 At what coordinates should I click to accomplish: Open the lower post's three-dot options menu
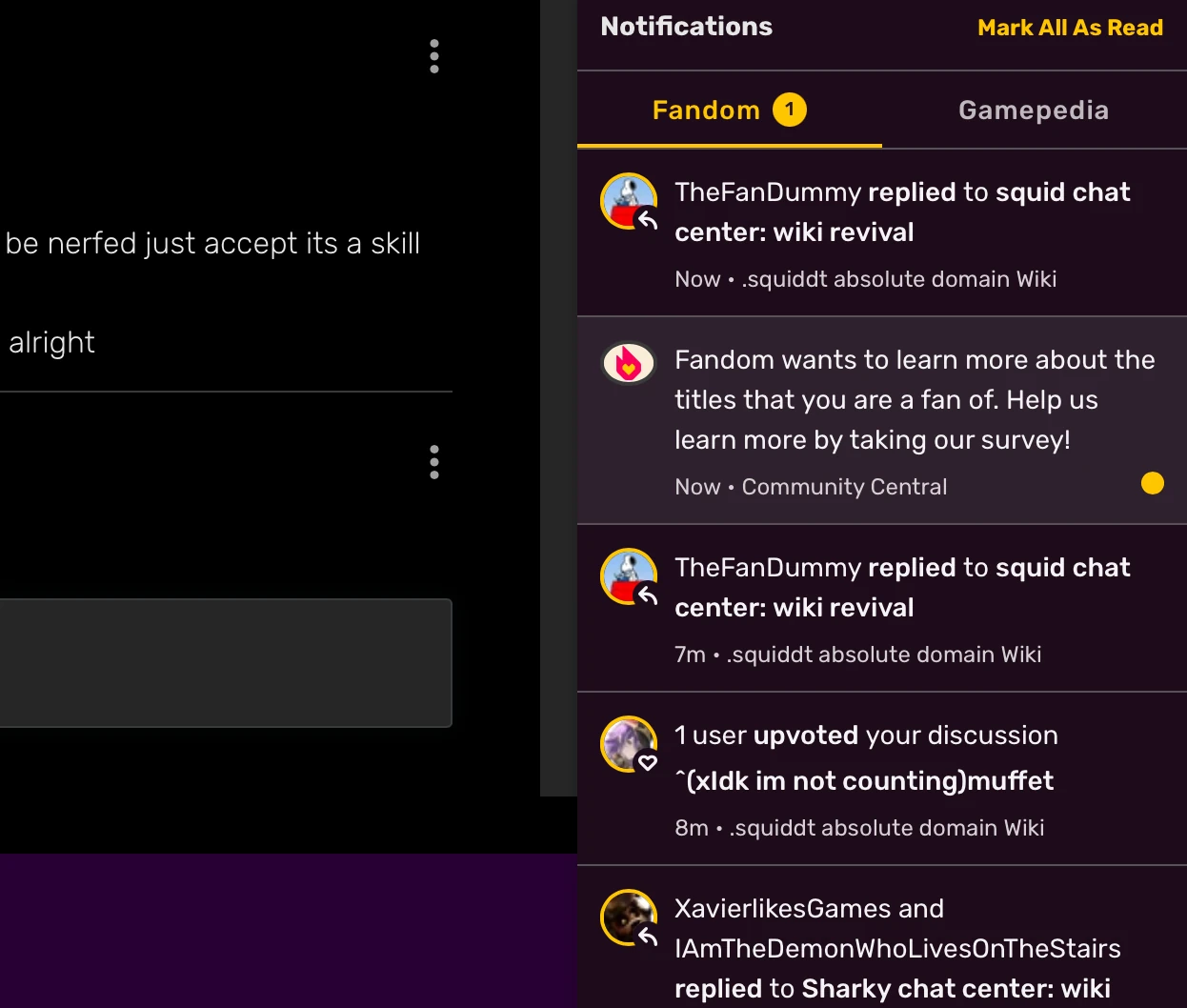coord(434,462)
